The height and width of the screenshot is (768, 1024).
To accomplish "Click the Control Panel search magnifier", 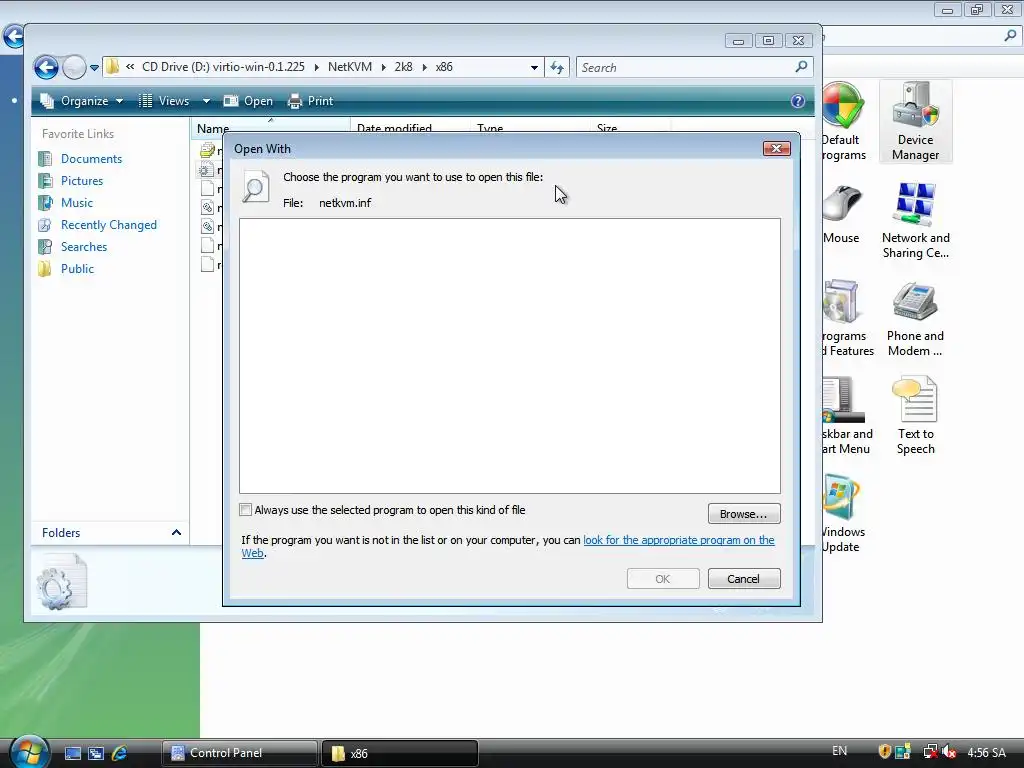I will [x=1010, y=35].
